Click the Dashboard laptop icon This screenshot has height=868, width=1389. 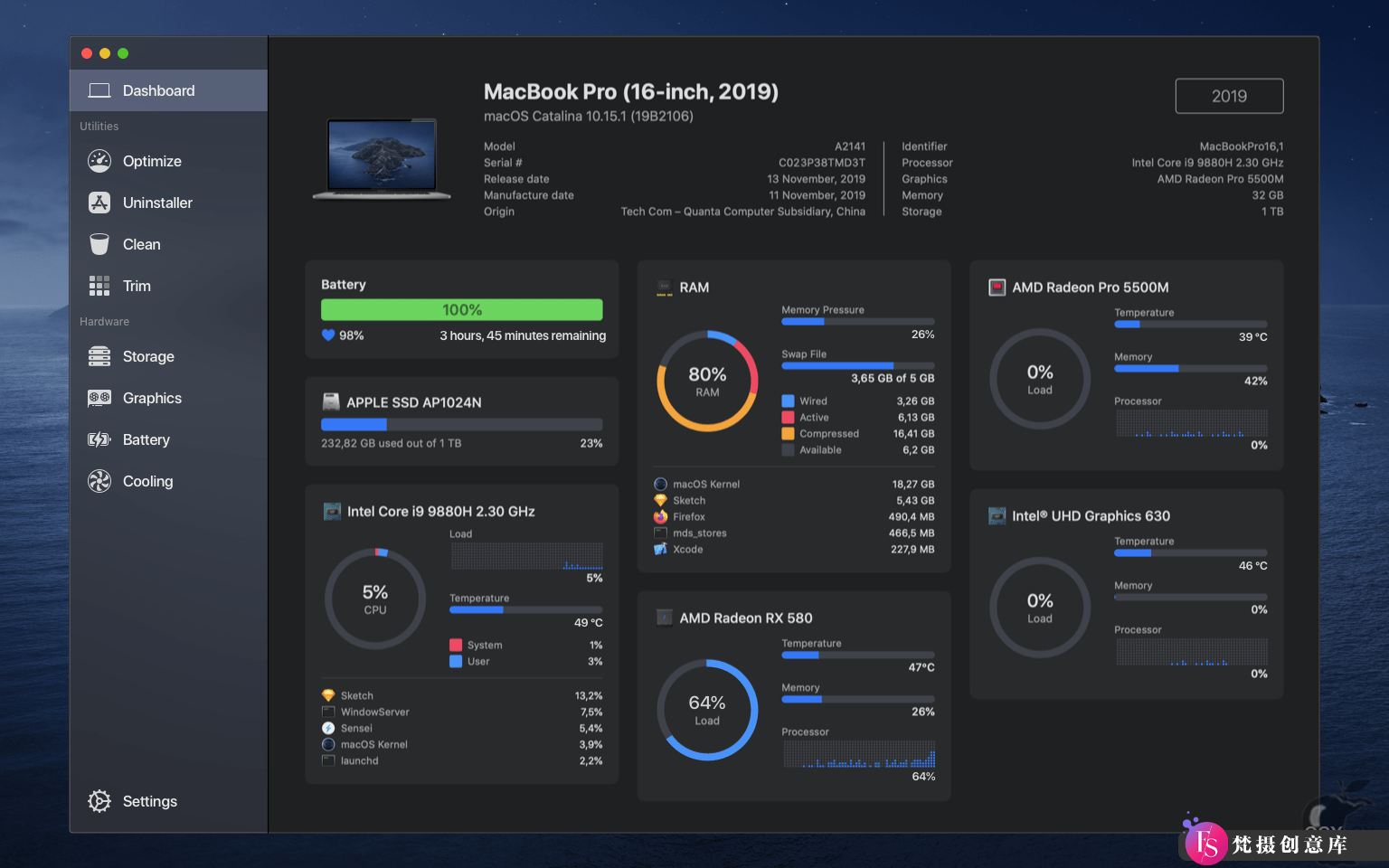click(x=99, y=90)
